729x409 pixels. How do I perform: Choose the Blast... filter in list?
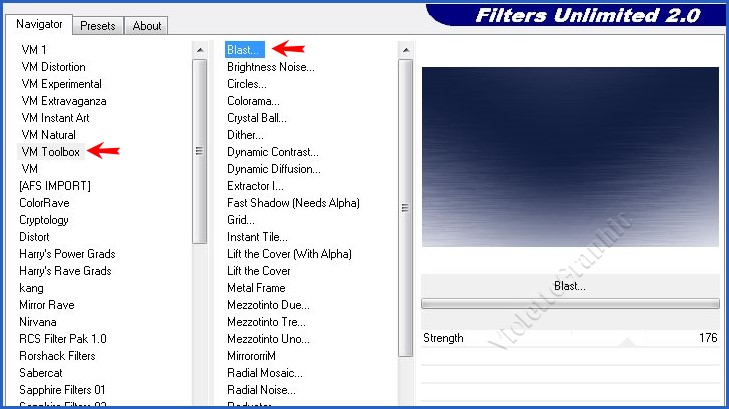click(244, 50)
